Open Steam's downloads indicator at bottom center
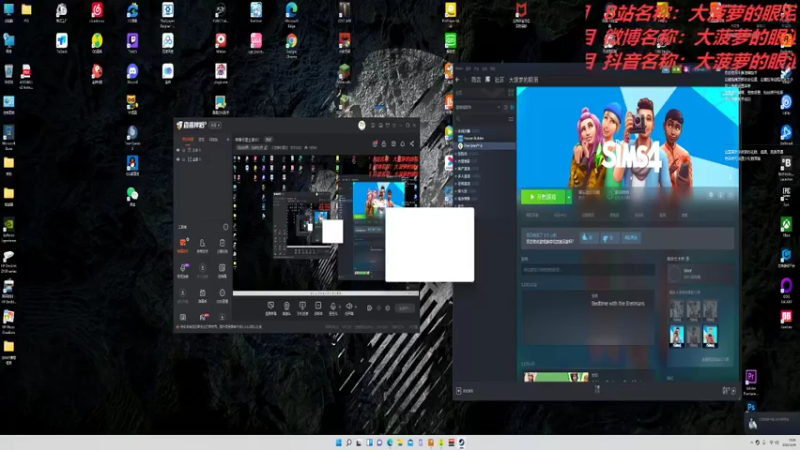The image size is (800, 450). coord(597,390)
